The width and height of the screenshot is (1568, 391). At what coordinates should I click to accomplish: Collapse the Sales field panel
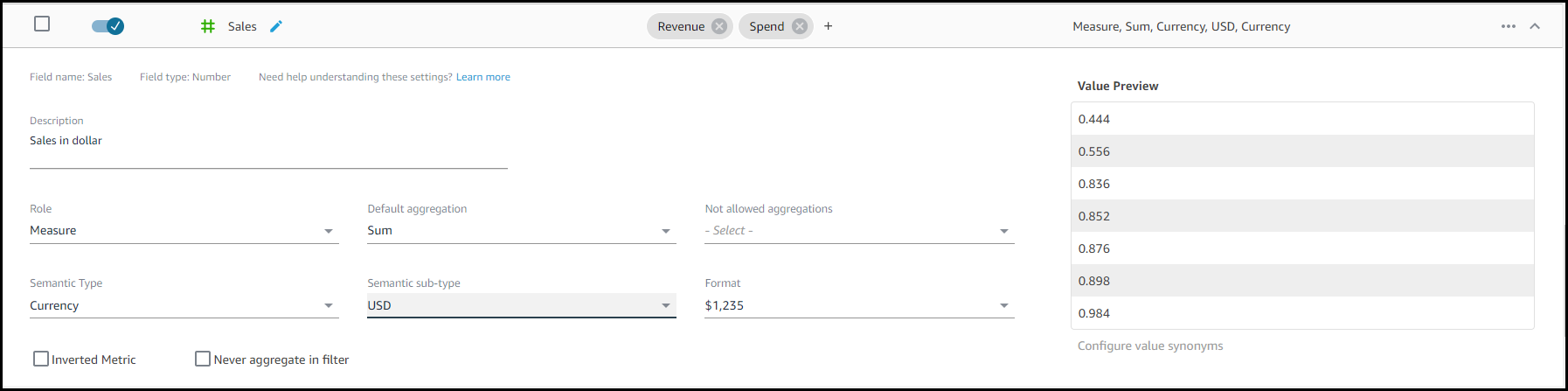tap(1534, 26)
